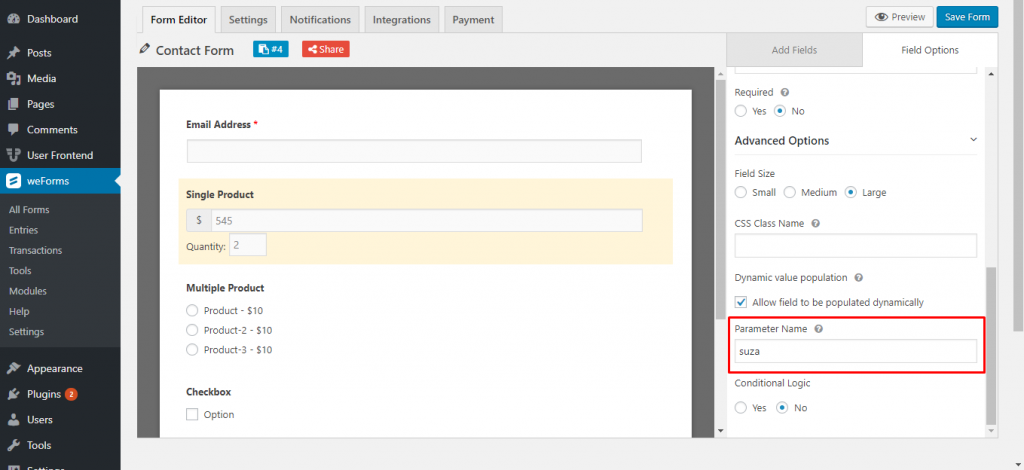The image size is (1024, 470).
Task: Open Transactions submenu link
Action: [x=36, y=250]
